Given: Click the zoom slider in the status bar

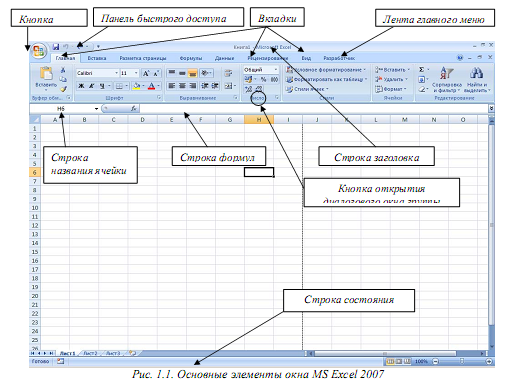Looking at the screenshot, I should [462, 361].
